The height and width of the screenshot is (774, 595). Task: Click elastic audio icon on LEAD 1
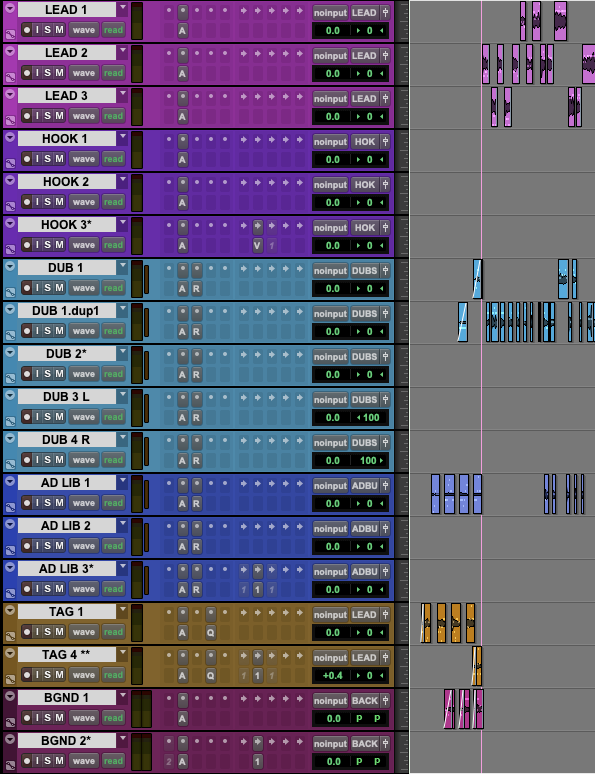tap(10, 35)
